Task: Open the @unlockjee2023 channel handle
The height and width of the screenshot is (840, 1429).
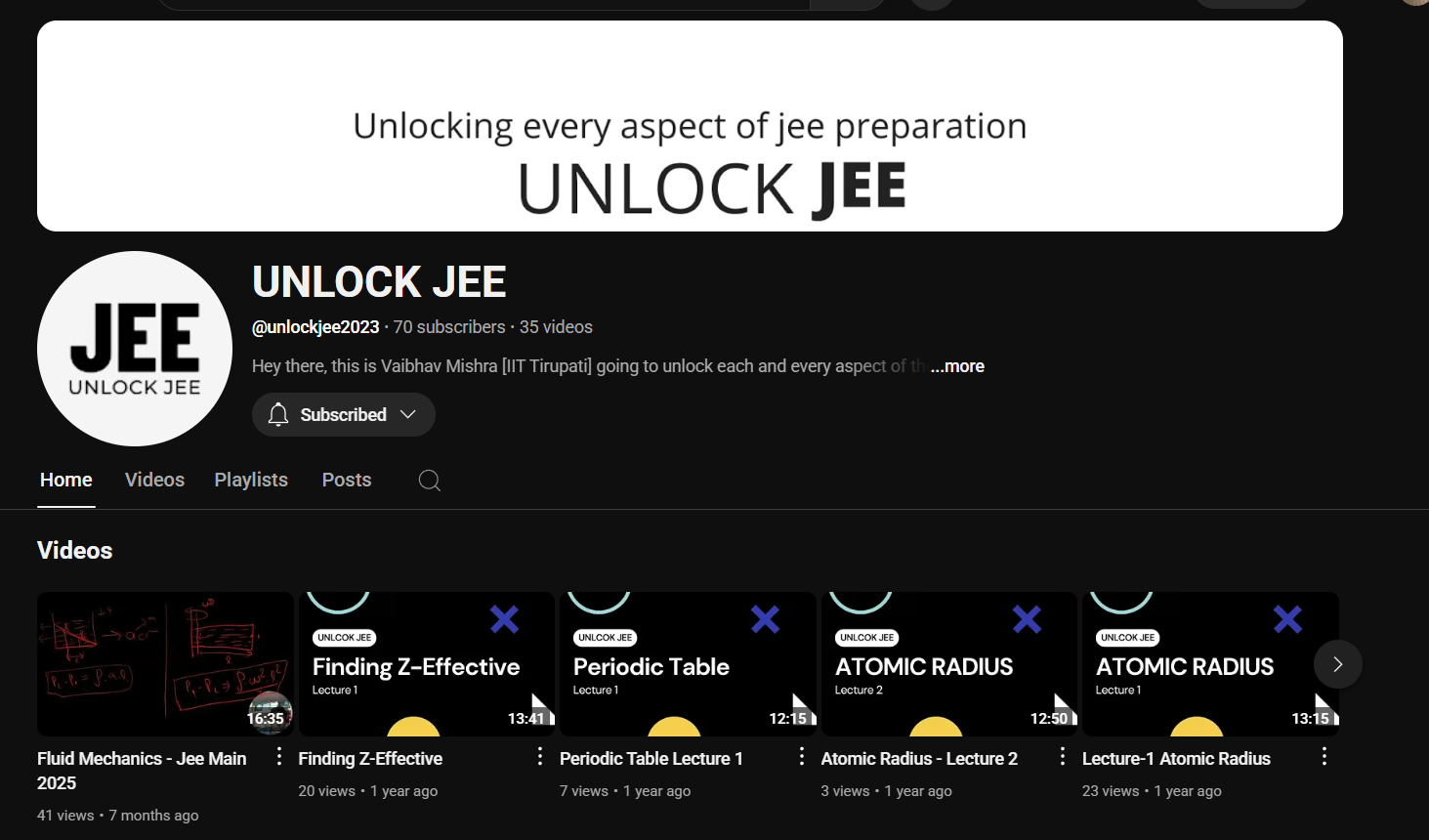Action: (x=315, y=327)
